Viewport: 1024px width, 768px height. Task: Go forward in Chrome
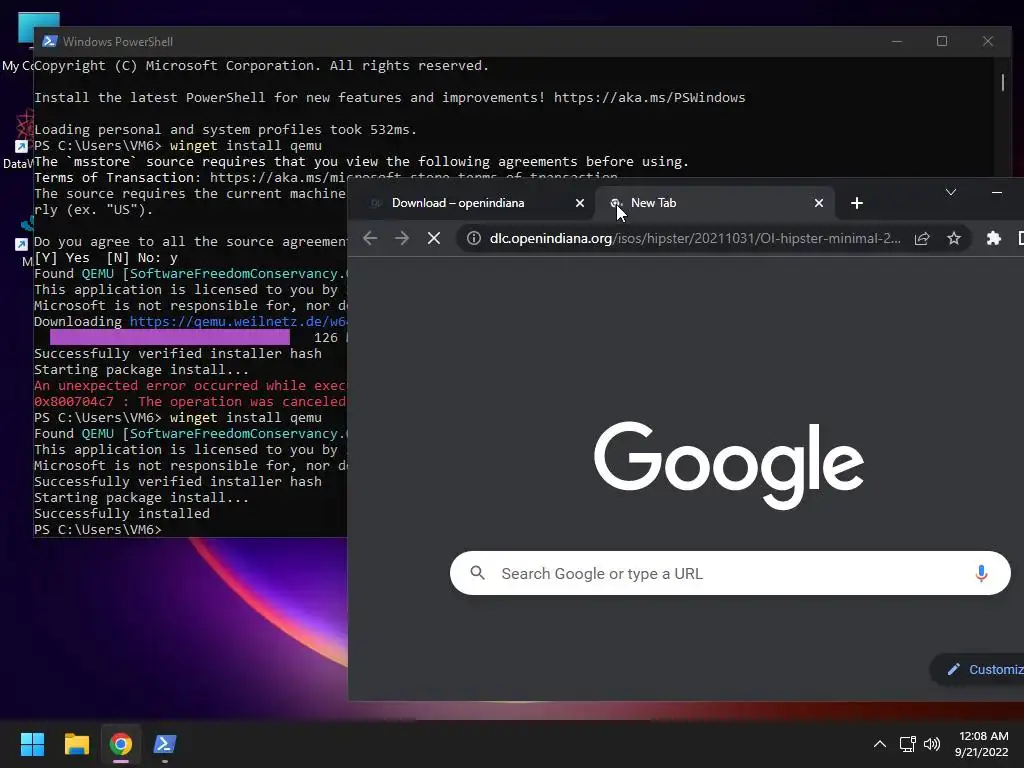402,238
